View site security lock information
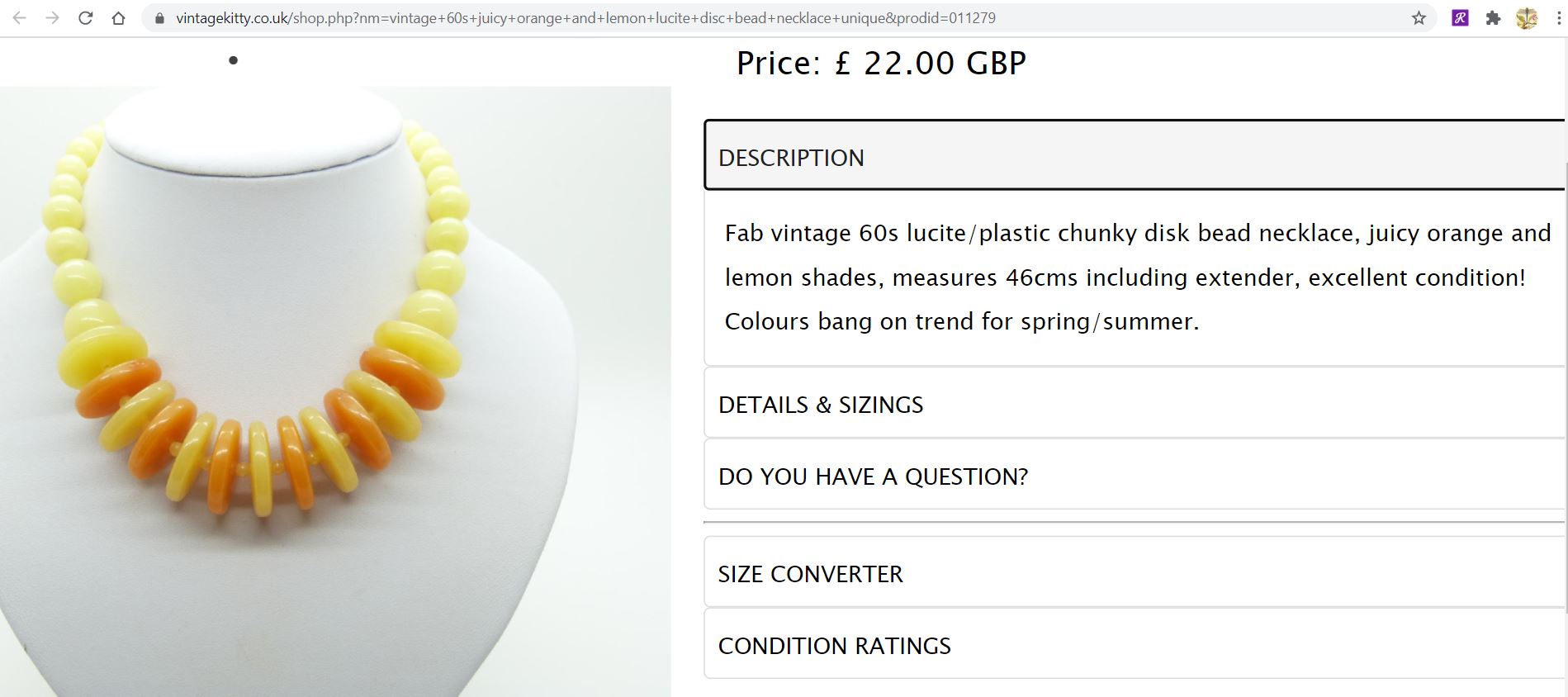 [160, 18]
